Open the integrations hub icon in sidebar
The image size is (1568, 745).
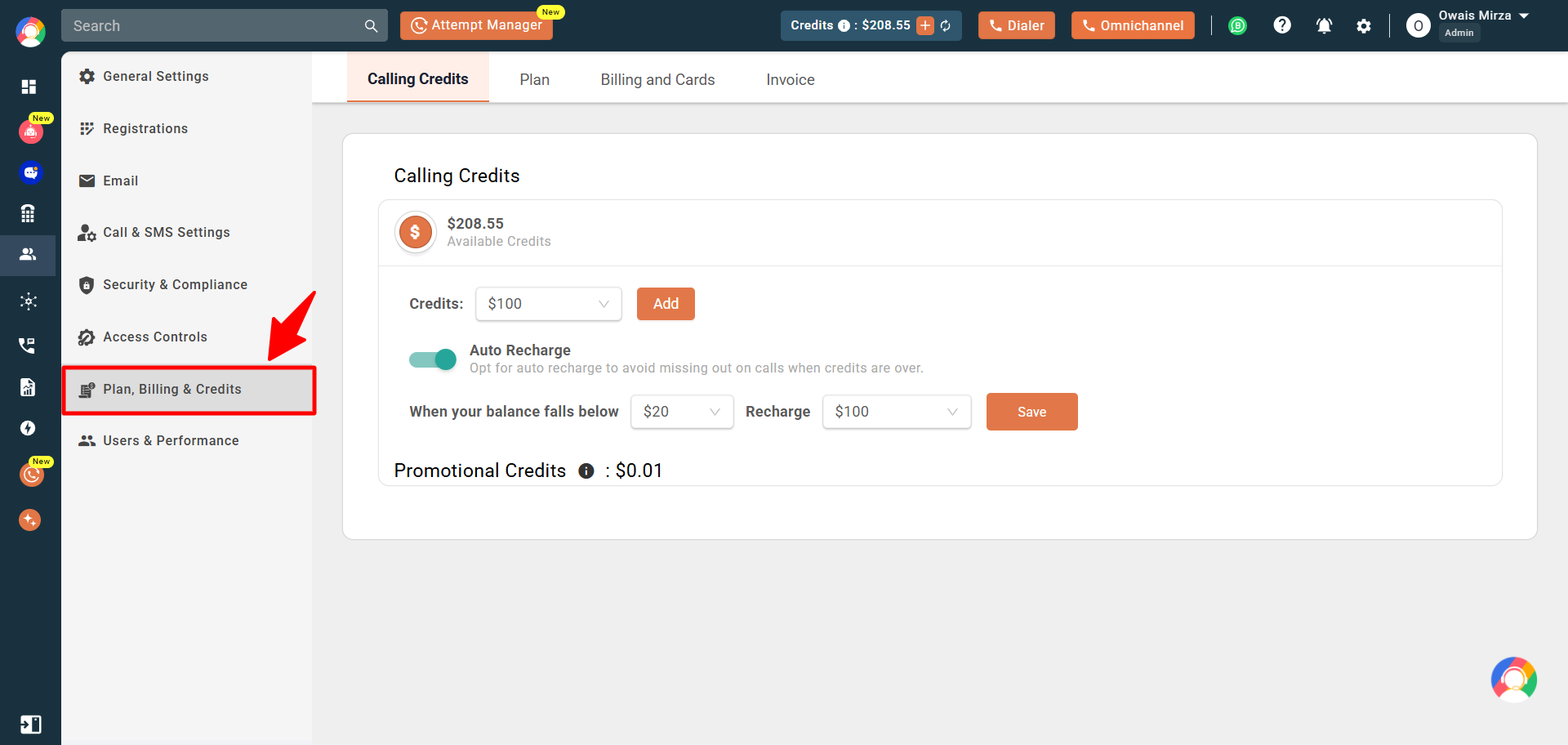click(x=29, y=301)
